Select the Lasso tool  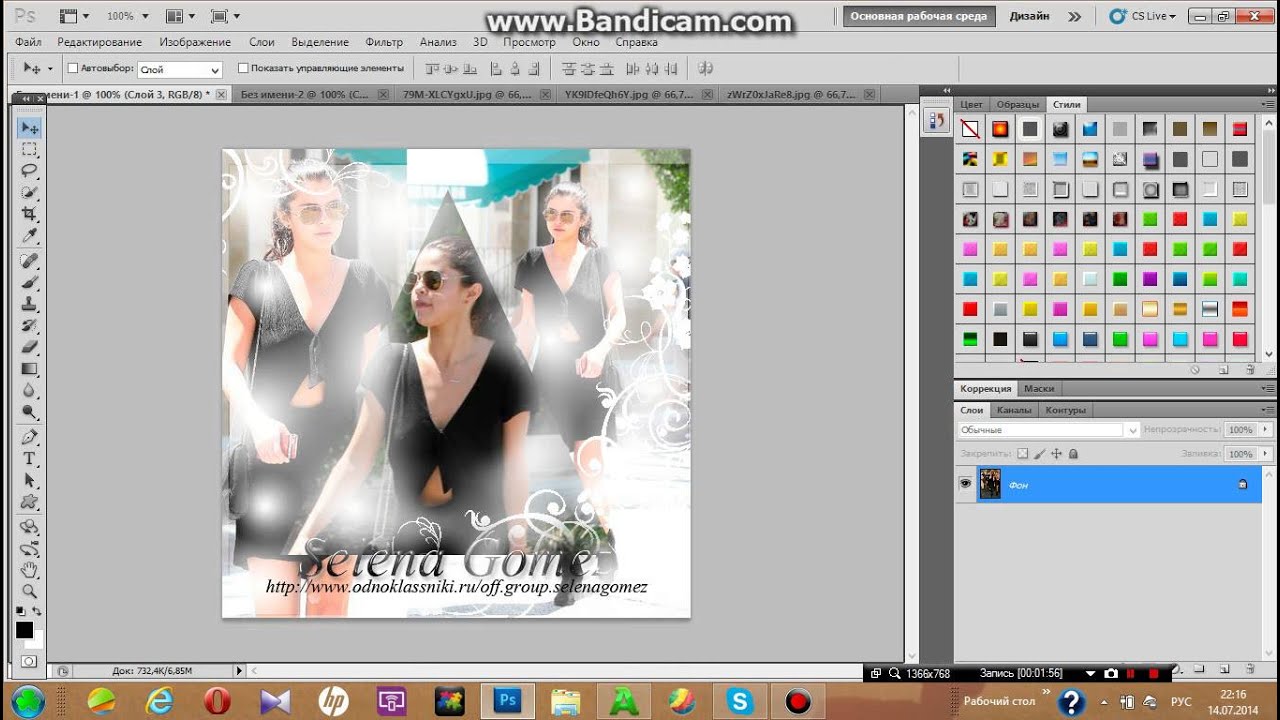pyautogui.click(x=29, y=170)
